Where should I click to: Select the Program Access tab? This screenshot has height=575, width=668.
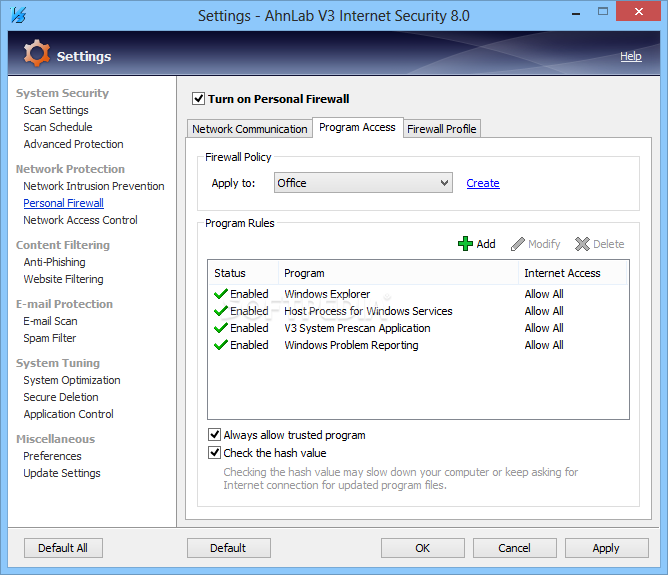pyautogui.click(x=357, y=127)
